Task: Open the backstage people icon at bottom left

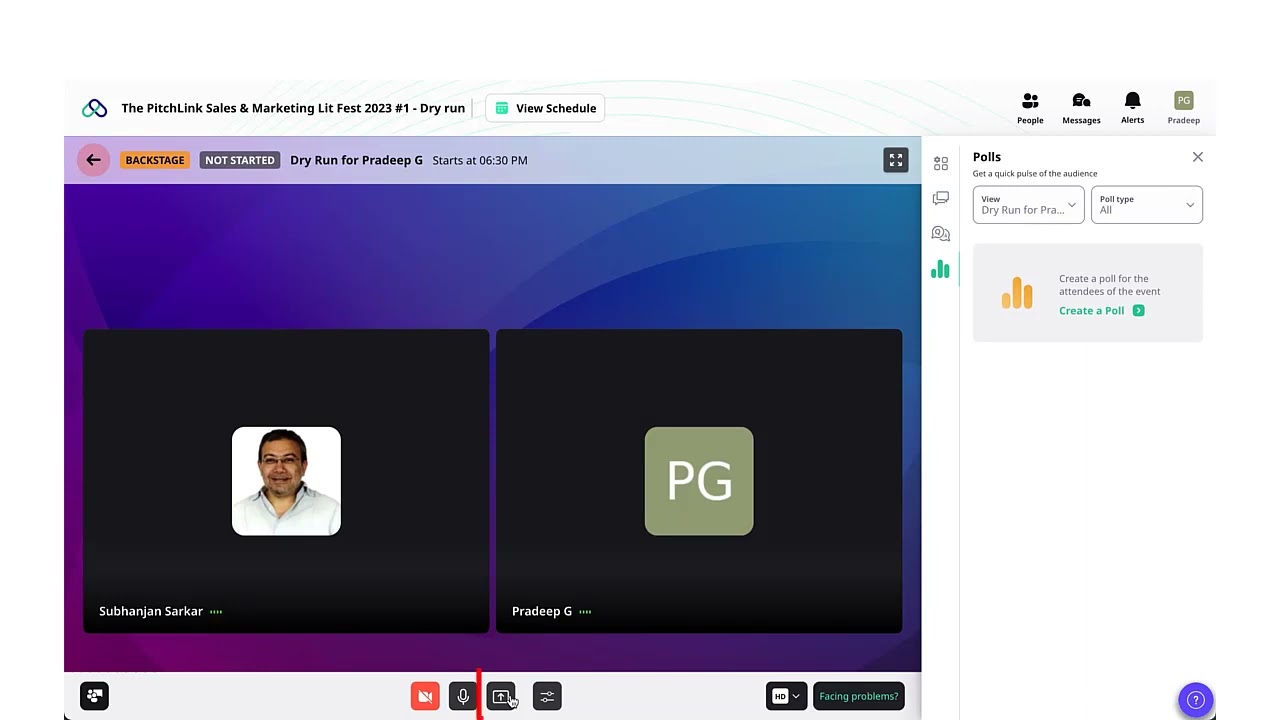Action: coord(94,696)
